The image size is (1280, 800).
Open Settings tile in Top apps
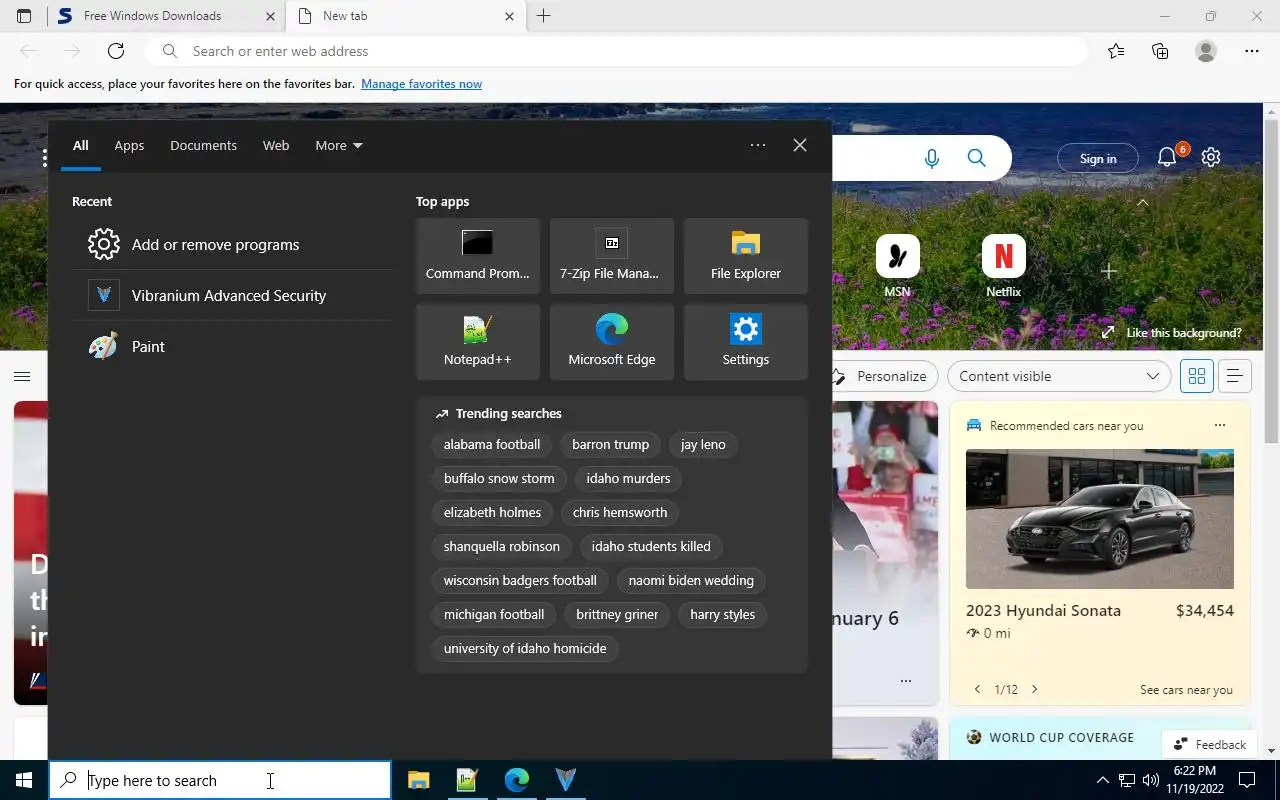(x=746, y=342)
